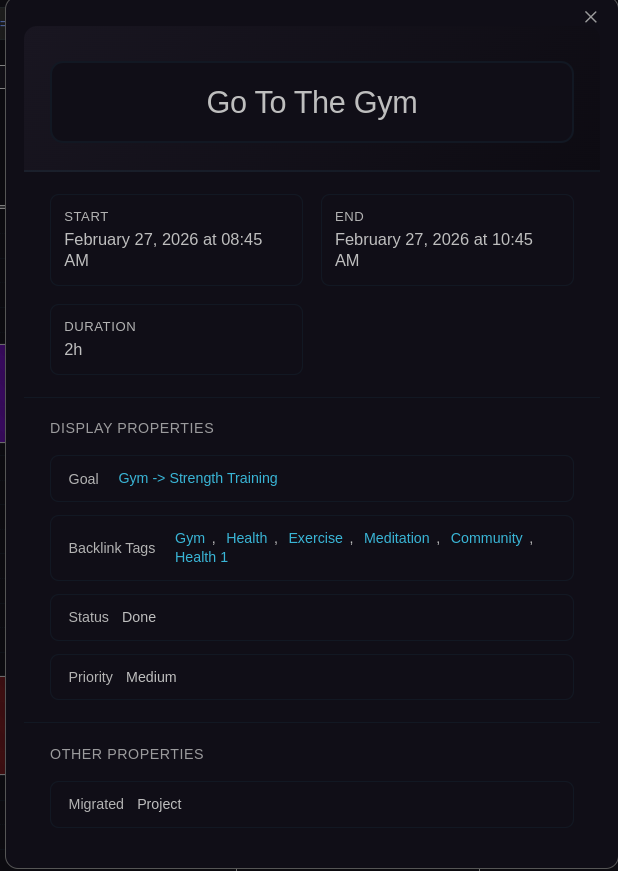Viewport: 618px width, 871px height.
Task: Open the Community backlink tag
Action: [486, 538]
